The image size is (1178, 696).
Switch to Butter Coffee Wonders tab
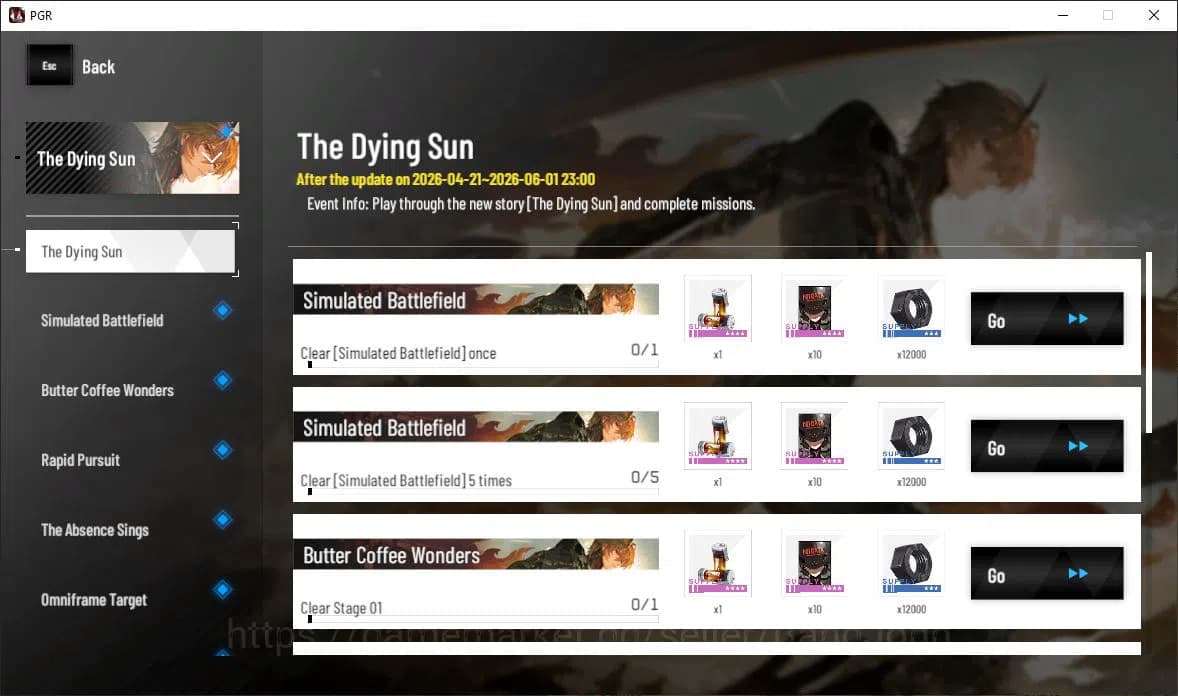coord(107,391)
